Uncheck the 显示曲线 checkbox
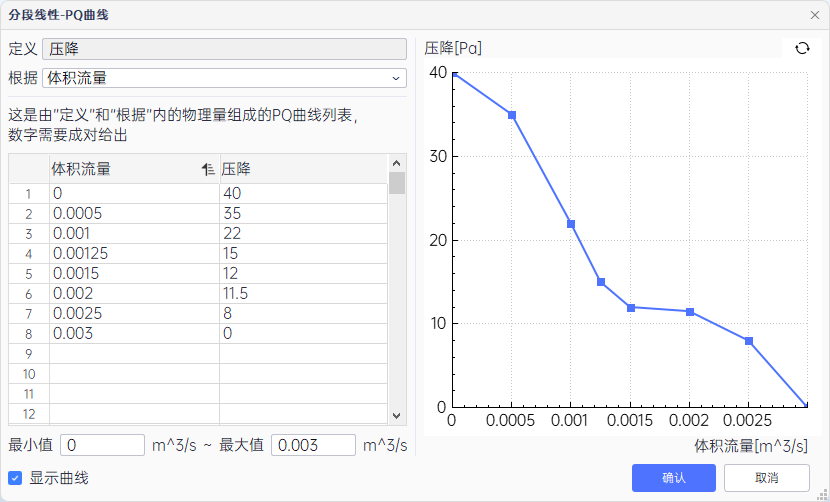The width and height of the screenshot is (830, 502). tap(15, 478)
